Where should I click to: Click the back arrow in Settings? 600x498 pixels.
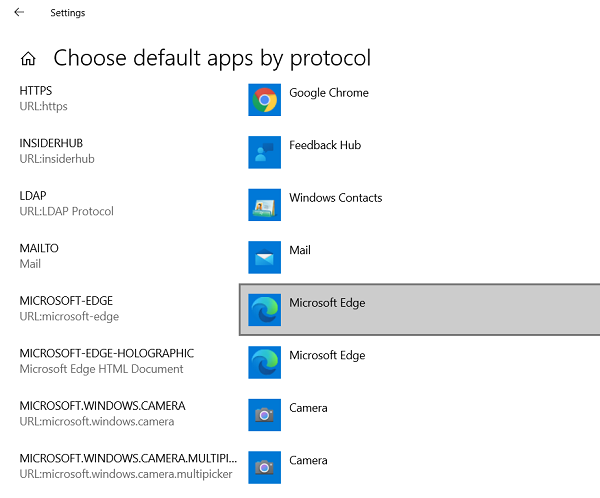point(19,13)
